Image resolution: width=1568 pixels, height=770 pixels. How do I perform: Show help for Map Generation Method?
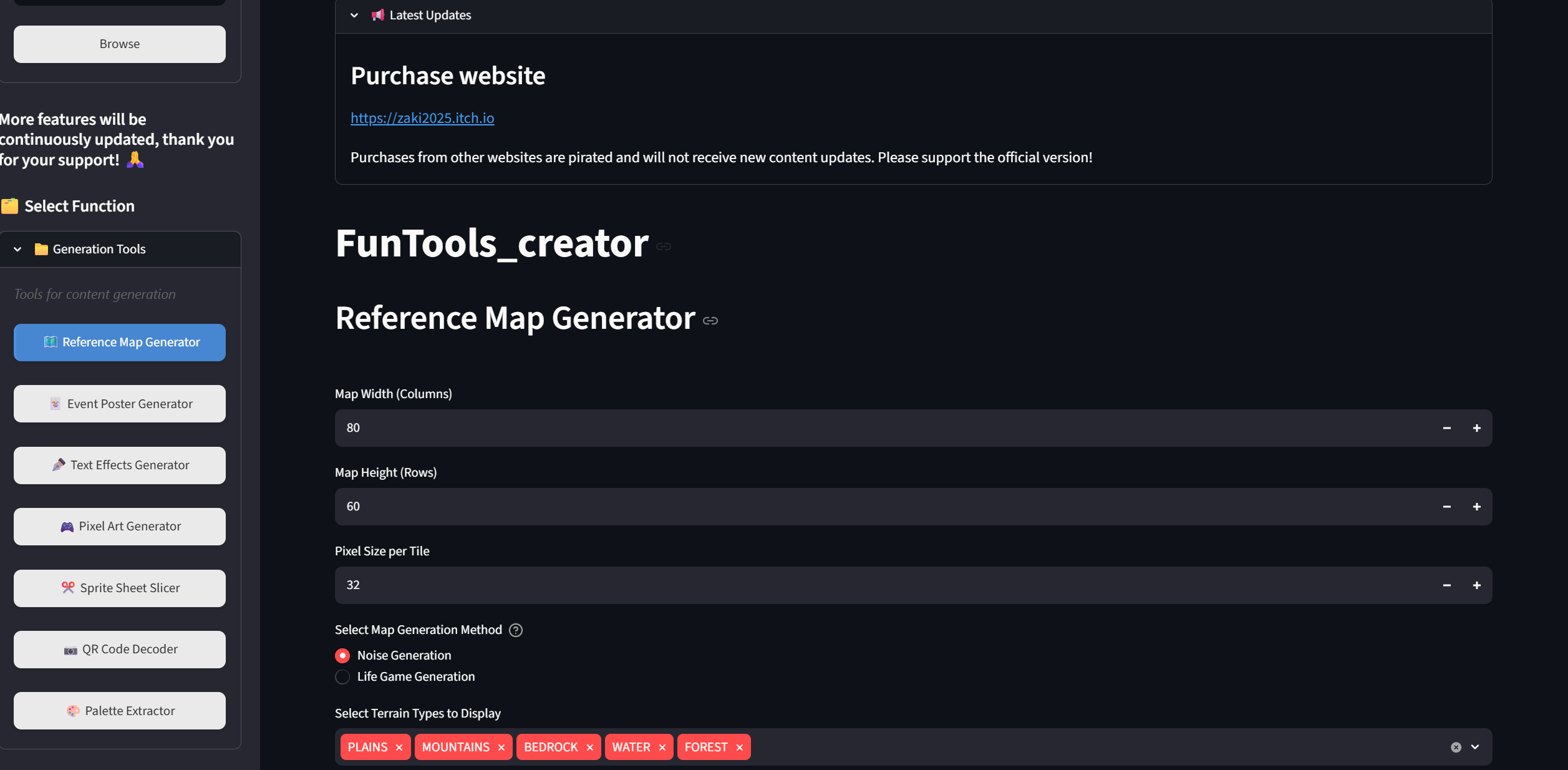pos(516,630)
